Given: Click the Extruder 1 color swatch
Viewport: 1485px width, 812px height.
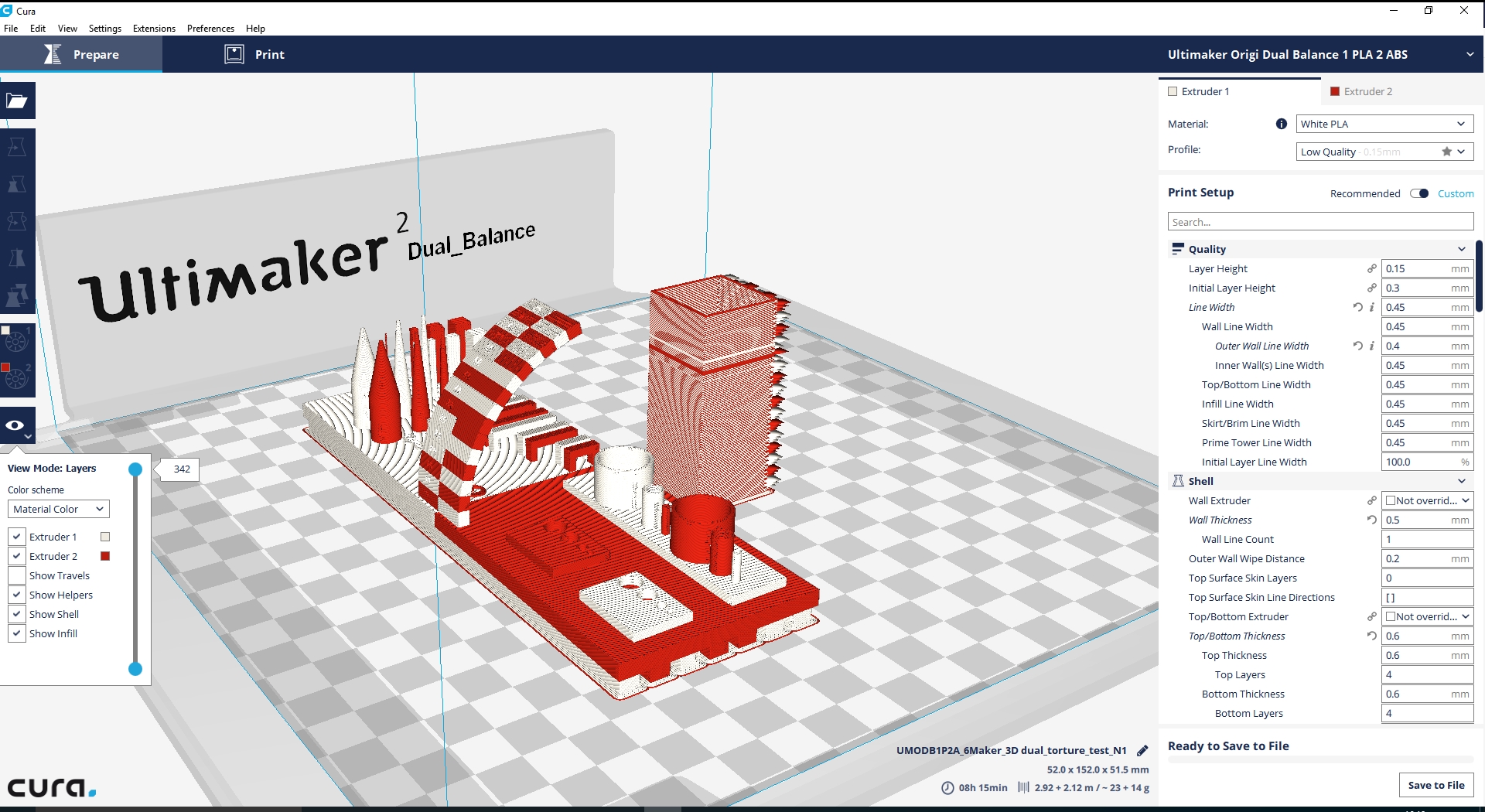Looking at the screenshot, I should 105,537.
